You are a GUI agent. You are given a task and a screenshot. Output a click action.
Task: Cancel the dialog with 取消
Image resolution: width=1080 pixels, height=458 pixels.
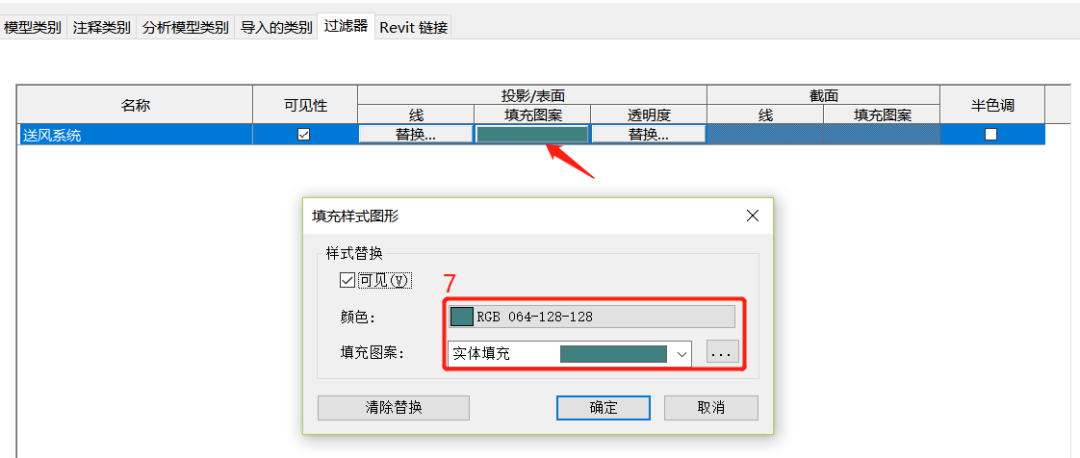pos(711,407)
